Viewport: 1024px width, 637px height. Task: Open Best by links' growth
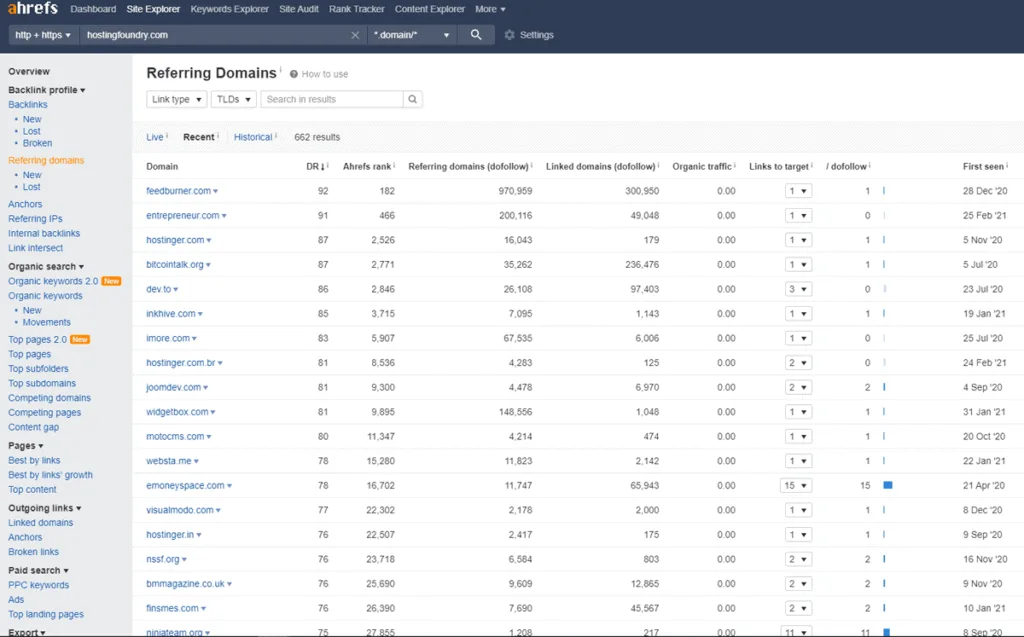[x=50, y=475]
